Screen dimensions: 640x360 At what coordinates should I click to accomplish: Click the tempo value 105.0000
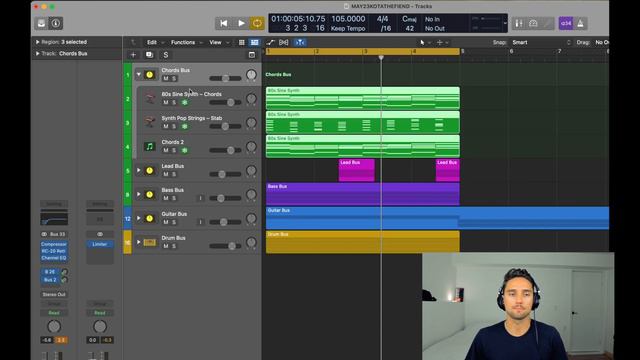pos(348,19)
